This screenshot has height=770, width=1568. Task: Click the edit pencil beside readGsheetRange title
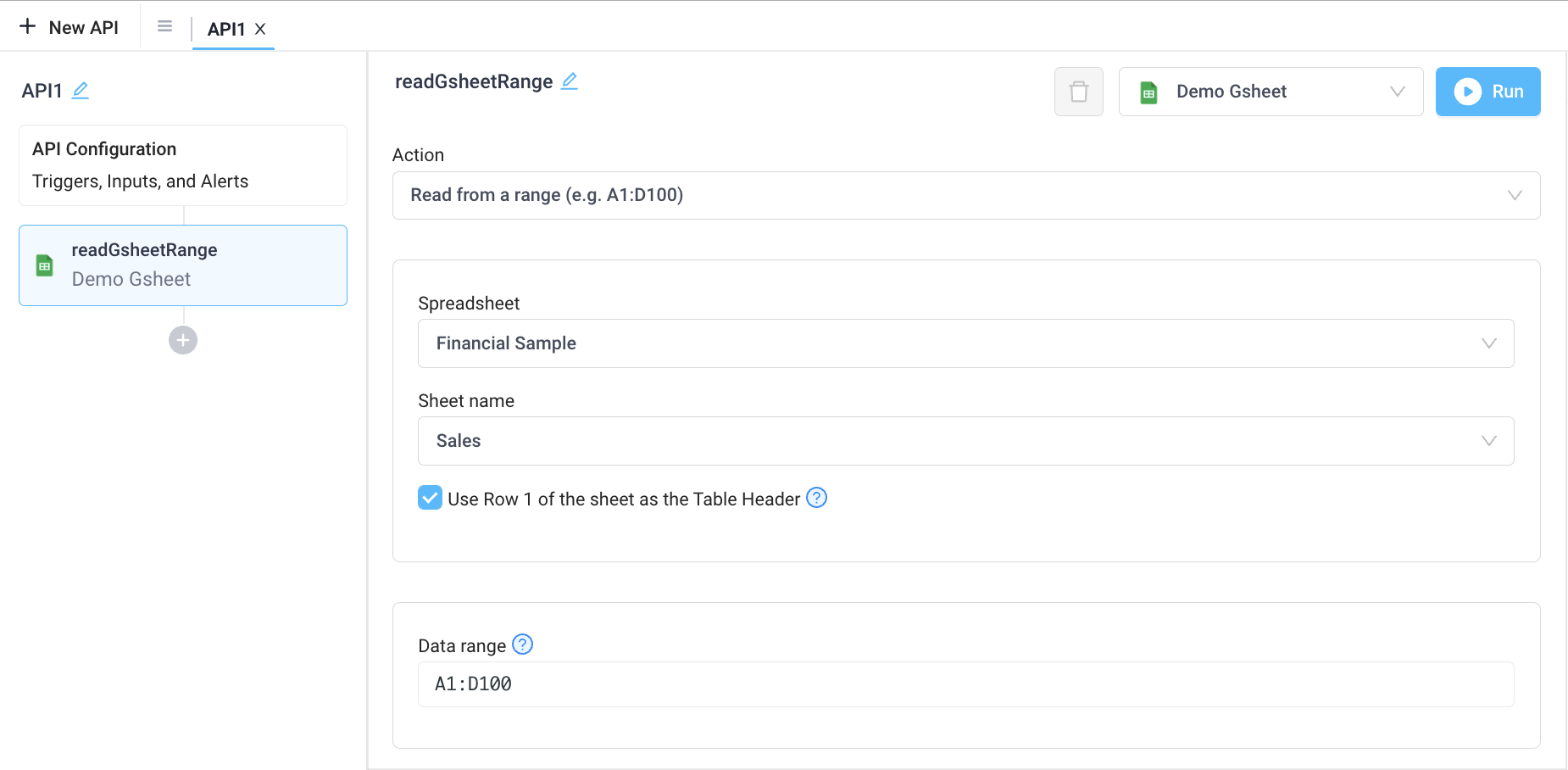coord(570,81)
